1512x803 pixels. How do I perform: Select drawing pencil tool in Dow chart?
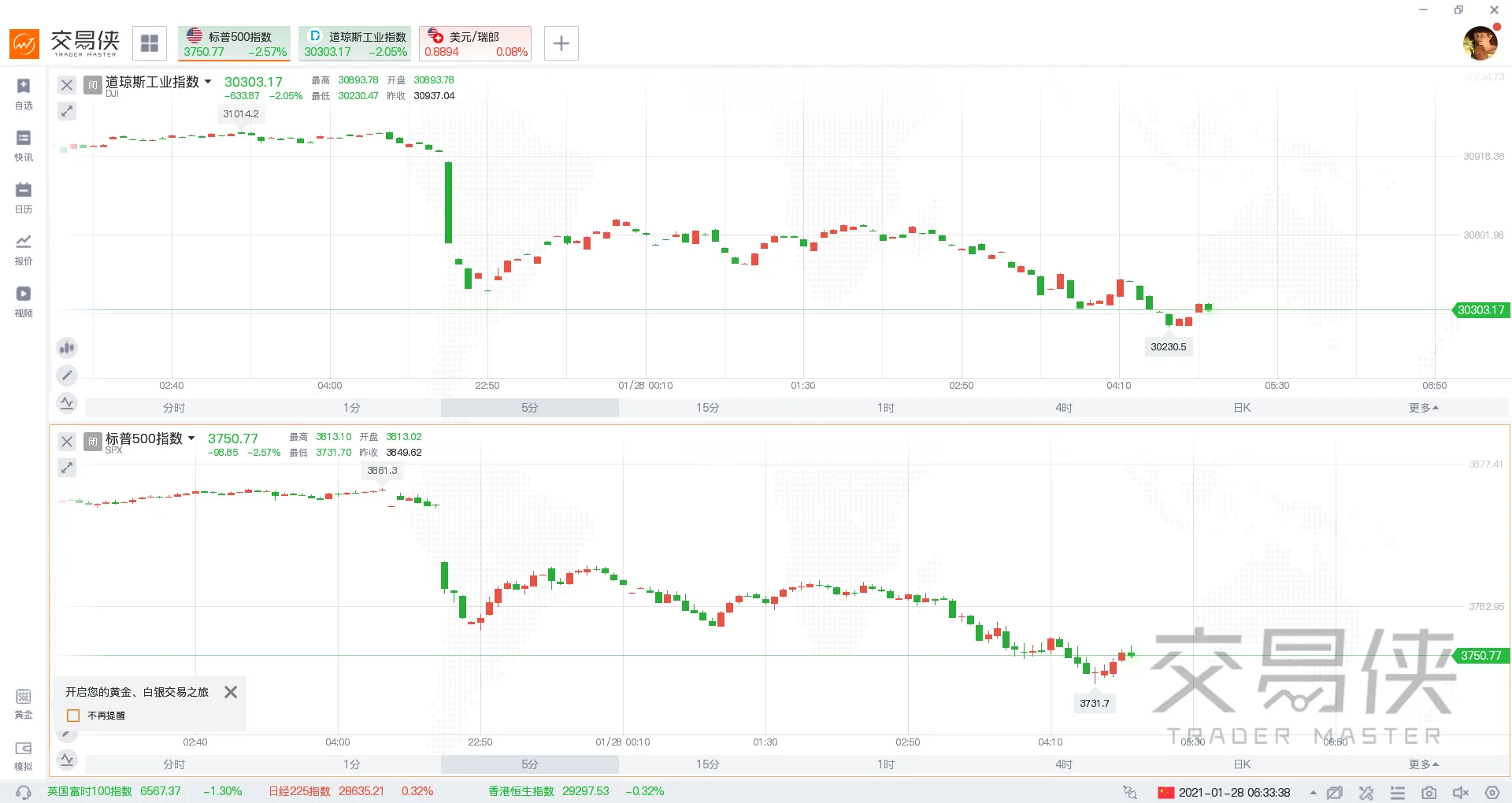67,376
